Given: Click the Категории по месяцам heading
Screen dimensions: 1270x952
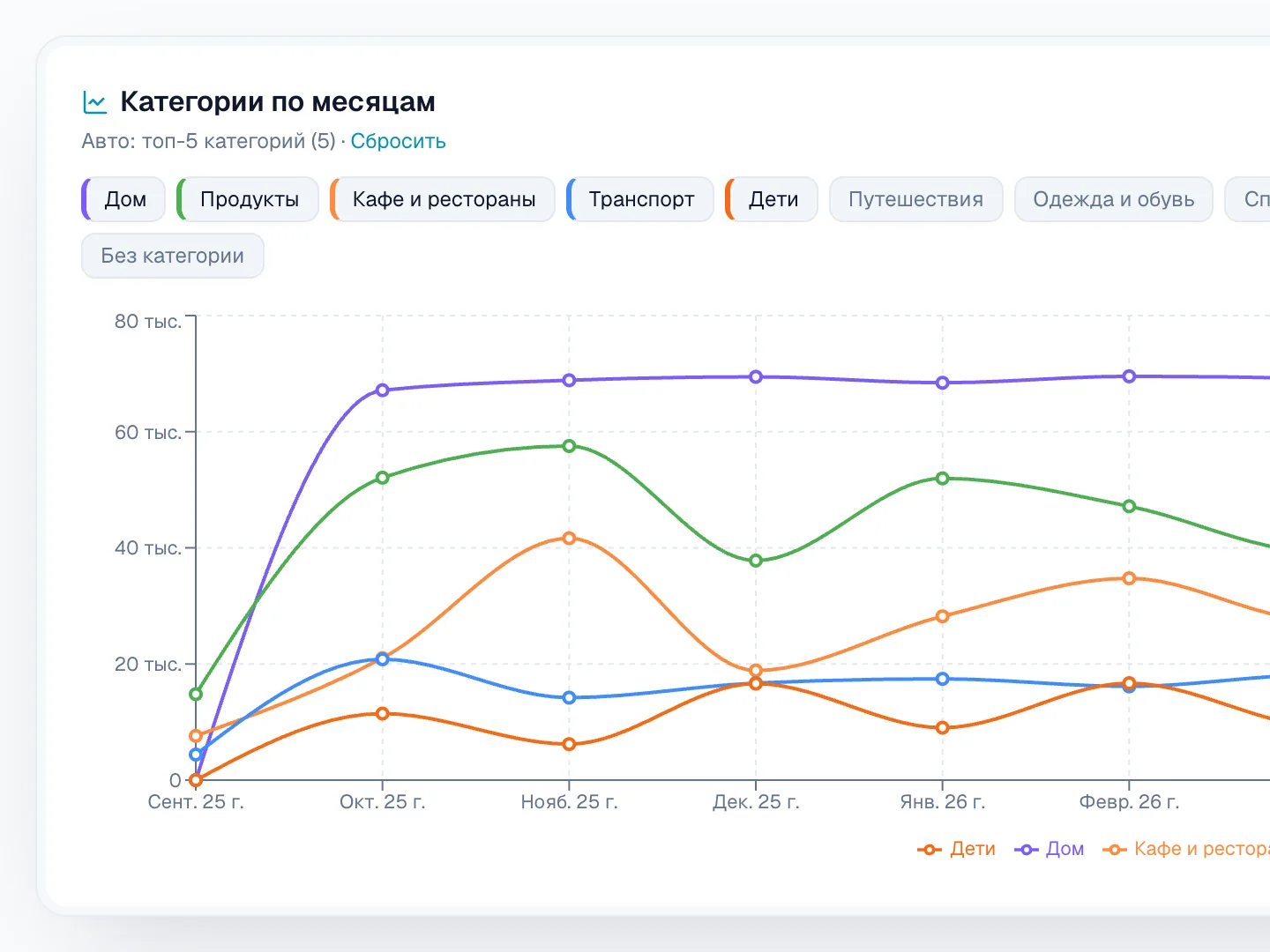Looking at the screenshot, I should pyautogui.click(x=278, y=102).
